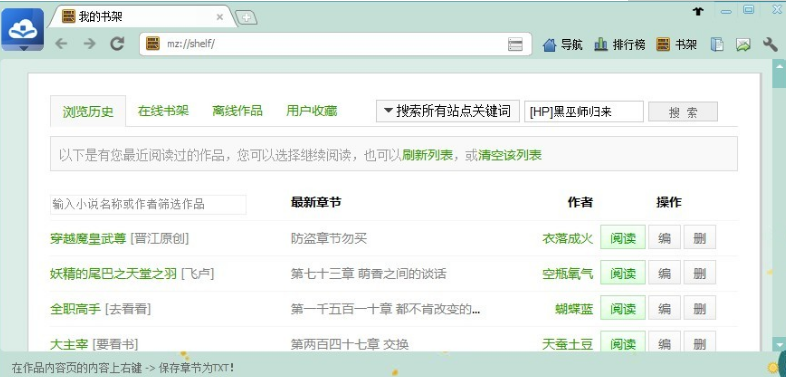Screen dimensions: 786x377
Task: Open settings with the wrench icon
Action: click(x=770, y=45)
